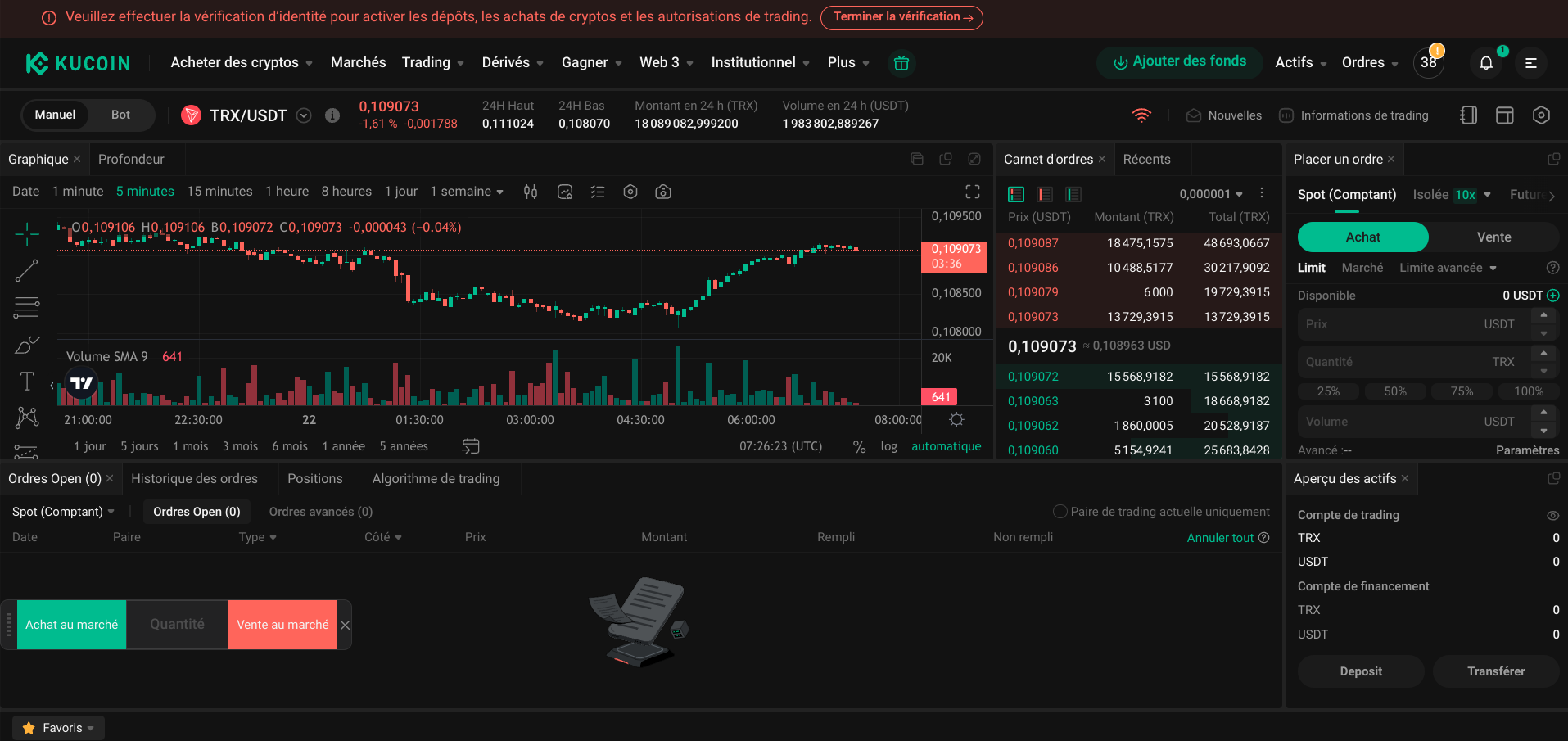Screen dimensions: 1568x741
Task: Open the trading settings hexagon icon
Action: click(x=1541, y=115)
